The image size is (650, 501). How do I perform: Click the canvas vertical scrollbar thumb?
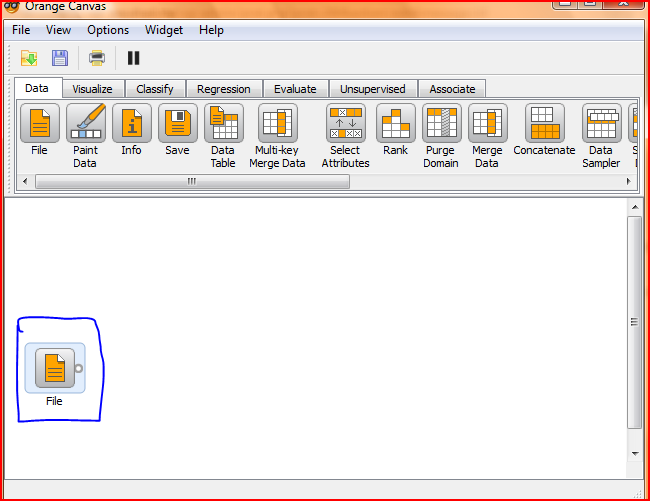(635, 322)
